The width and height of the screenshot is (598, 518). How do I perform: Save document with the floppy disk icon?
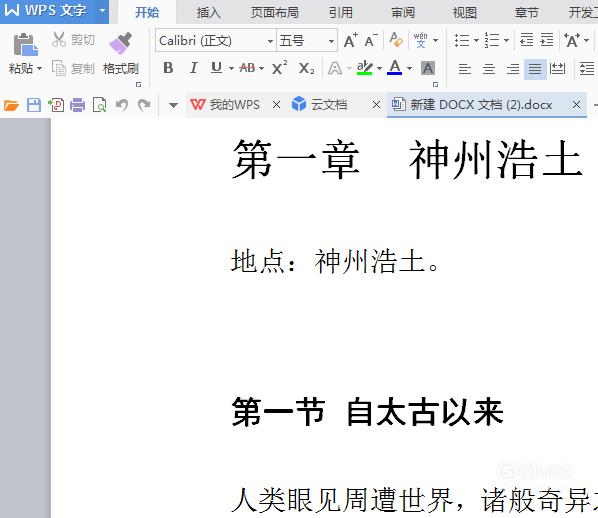[34, 105]
